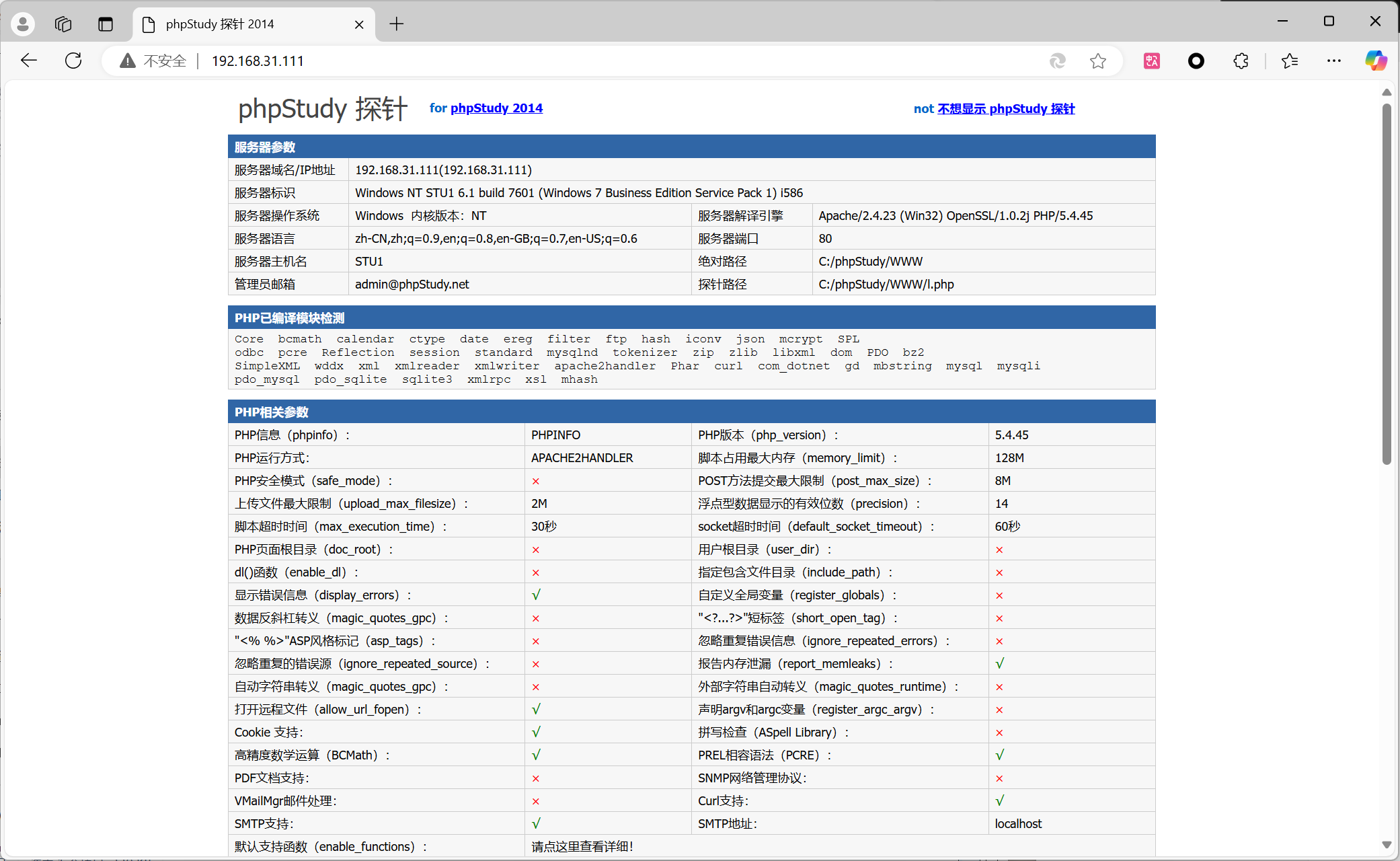This screenshot has width=1400, height=861.
Task: Open the Favorites list icon
Action: [x=1290, y=61]
